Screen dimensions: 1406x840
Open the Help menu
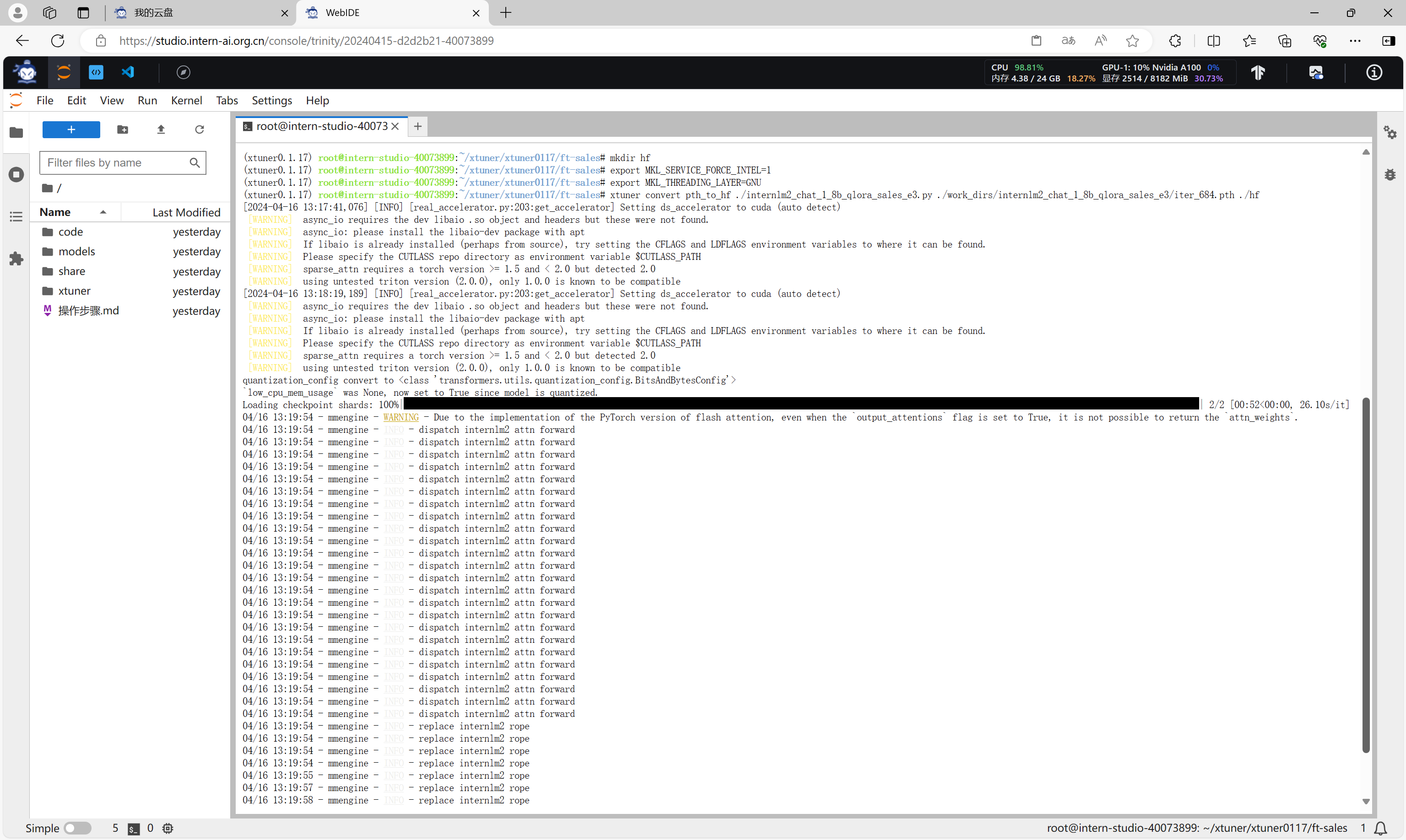(x=317, y=100)
